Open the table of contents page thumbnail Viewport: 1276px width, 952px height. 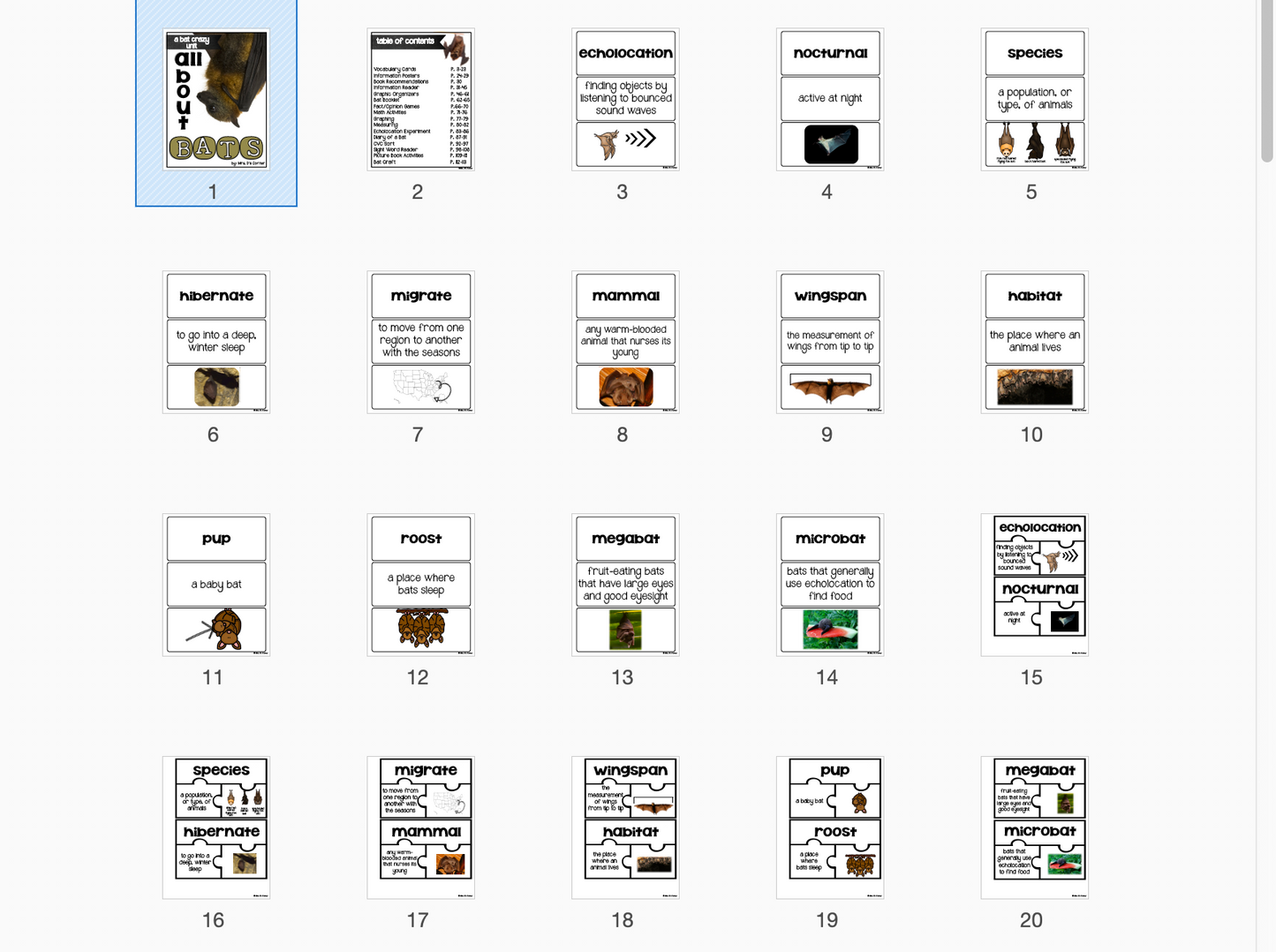pyautogui.click(x=420, y=100)
